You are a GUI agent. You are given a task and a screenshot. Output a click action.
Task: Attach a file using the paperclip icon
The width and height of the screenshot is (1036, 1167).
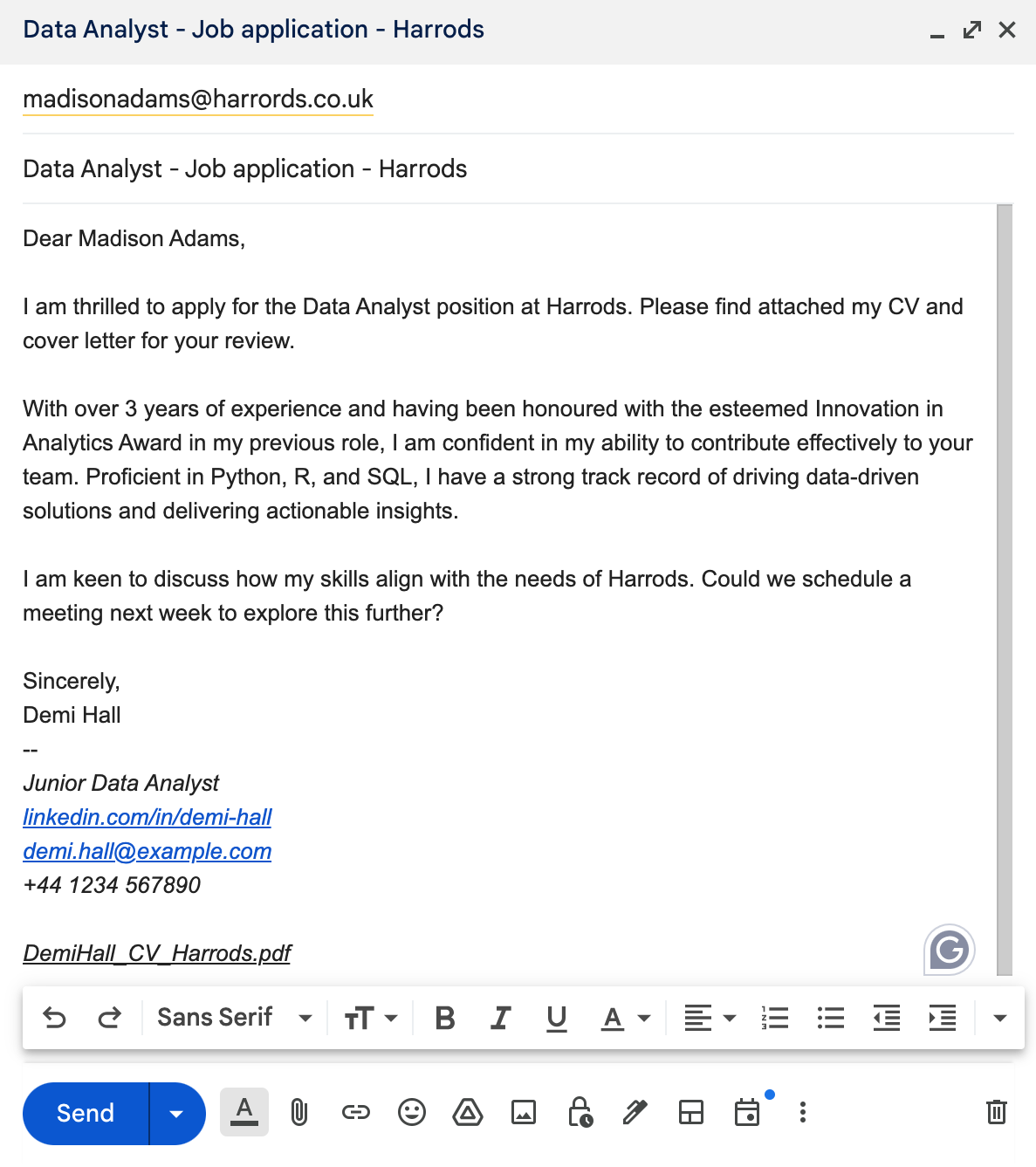299,1113
